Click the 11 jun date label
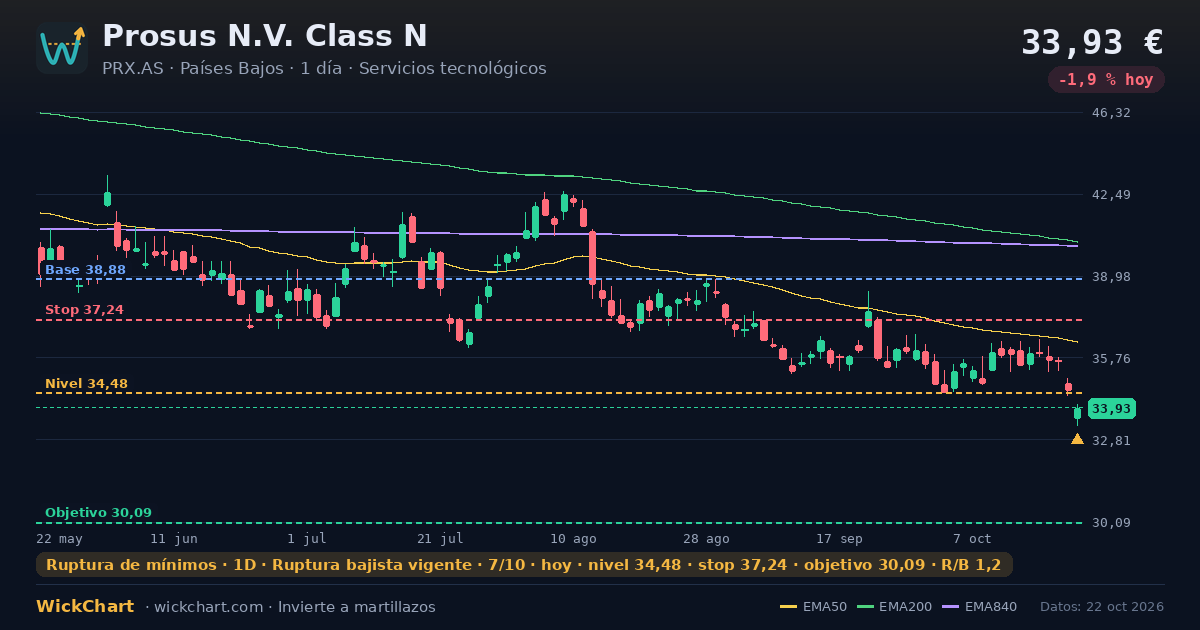 174,538
